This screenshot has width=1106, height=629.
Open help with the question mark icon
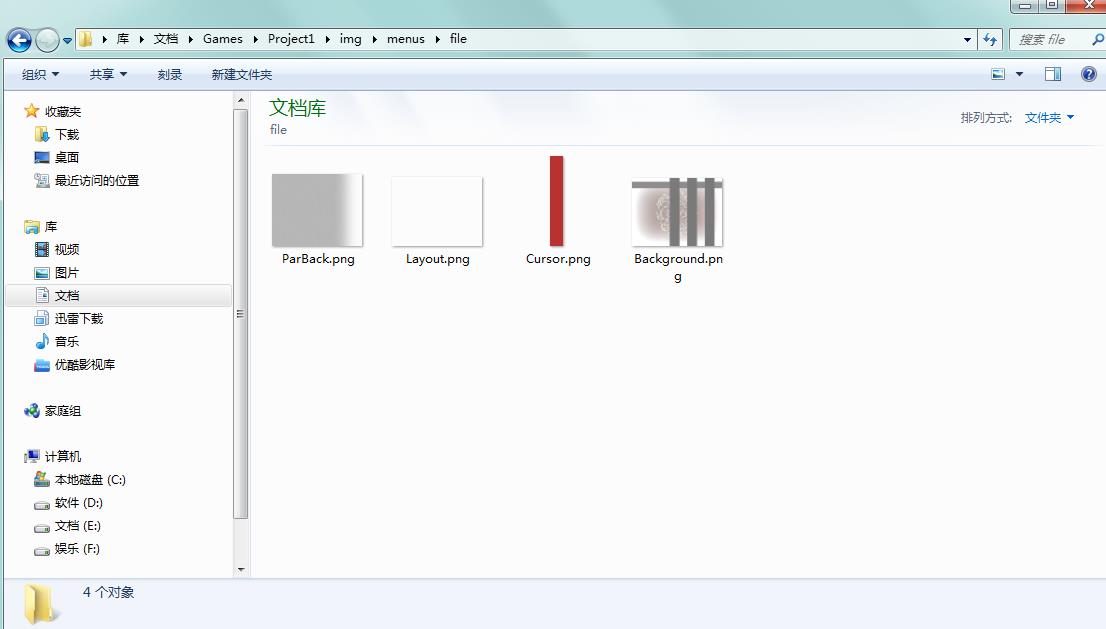click(1089, 74)
